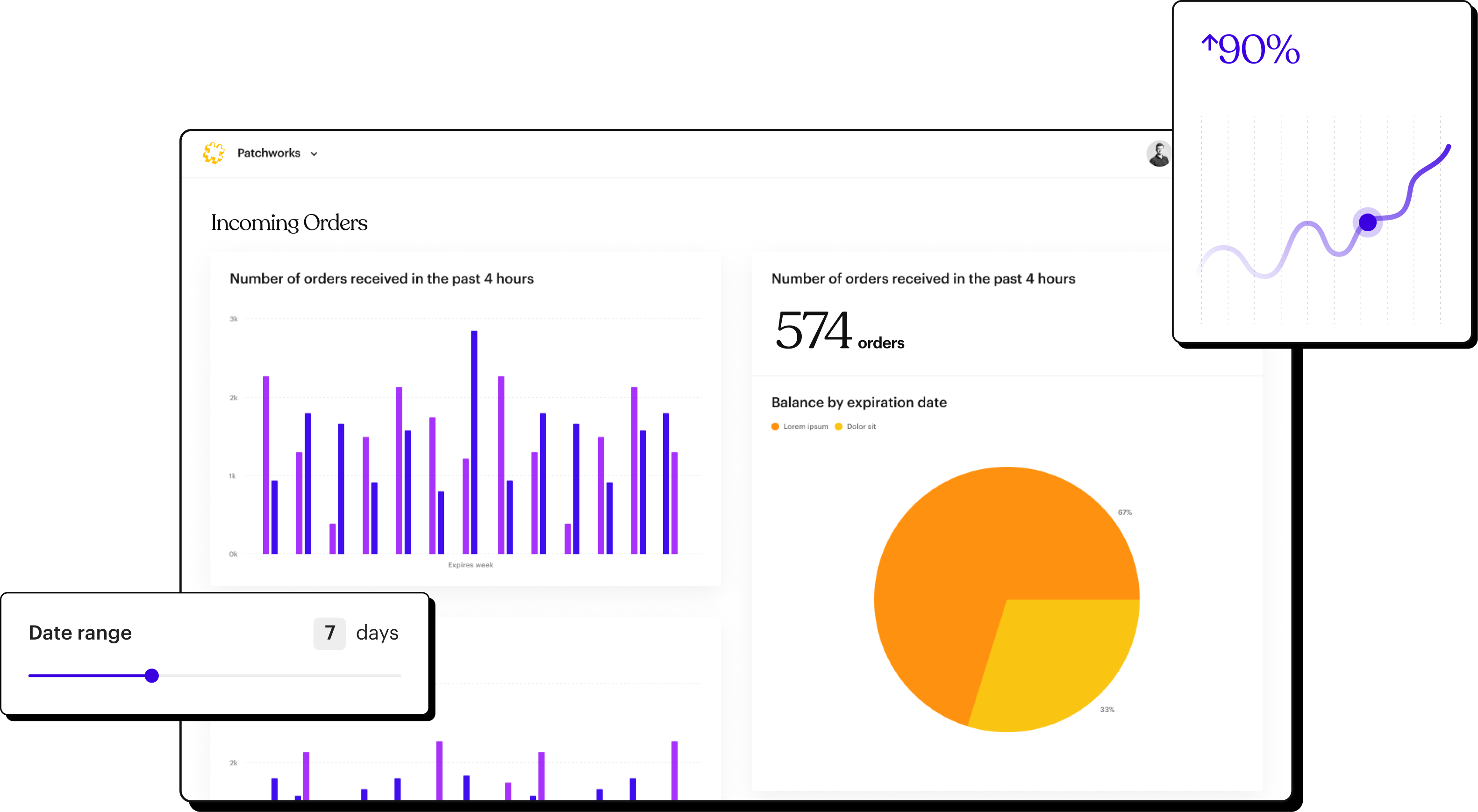
Task: Toggle the Dolor sit series visibility
Action: pos(861,426)
